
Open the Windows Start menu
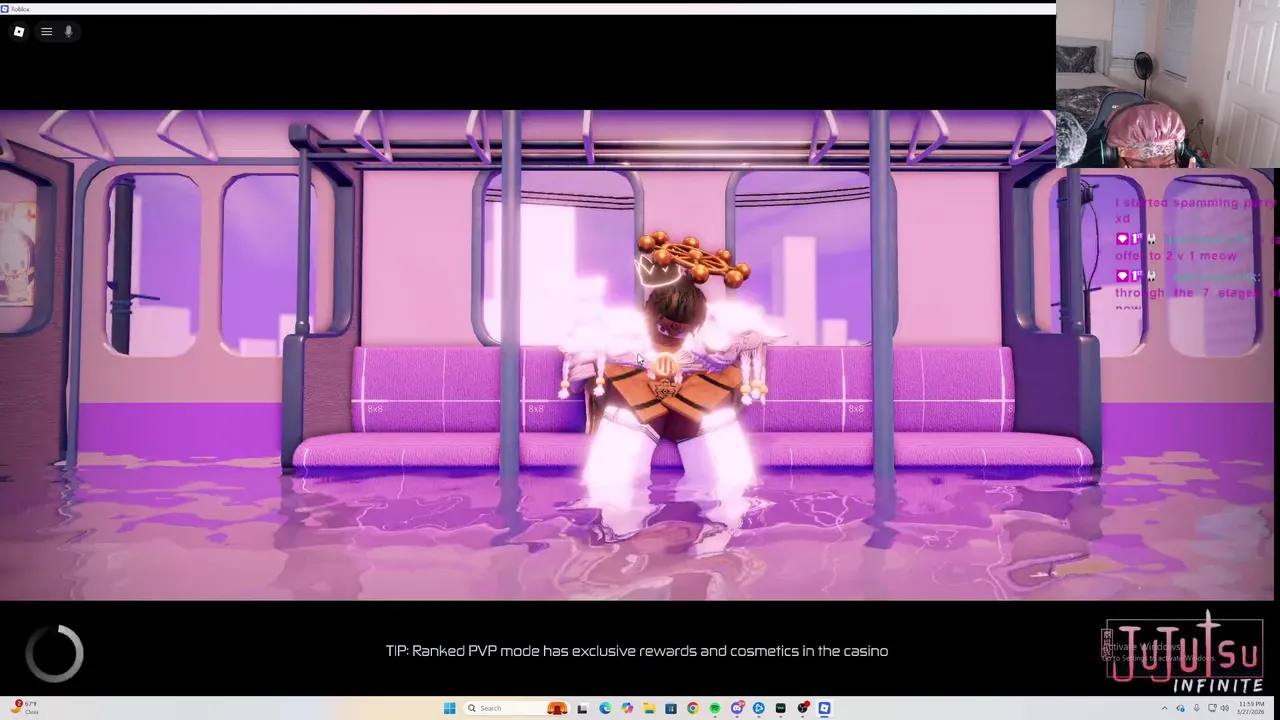coord(450,708)
